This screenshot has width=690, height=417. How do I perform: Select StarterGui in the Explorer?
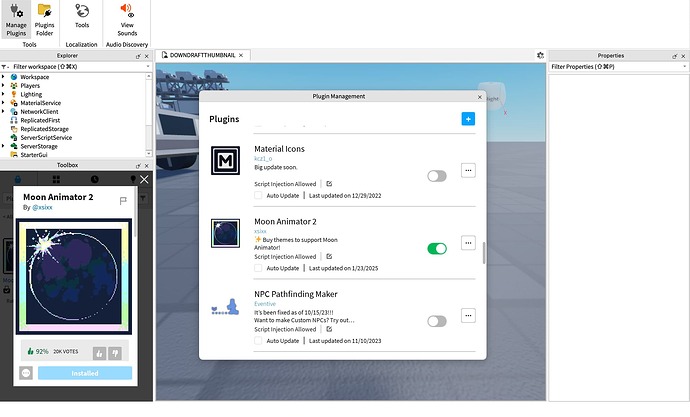[x=33, y=154]
